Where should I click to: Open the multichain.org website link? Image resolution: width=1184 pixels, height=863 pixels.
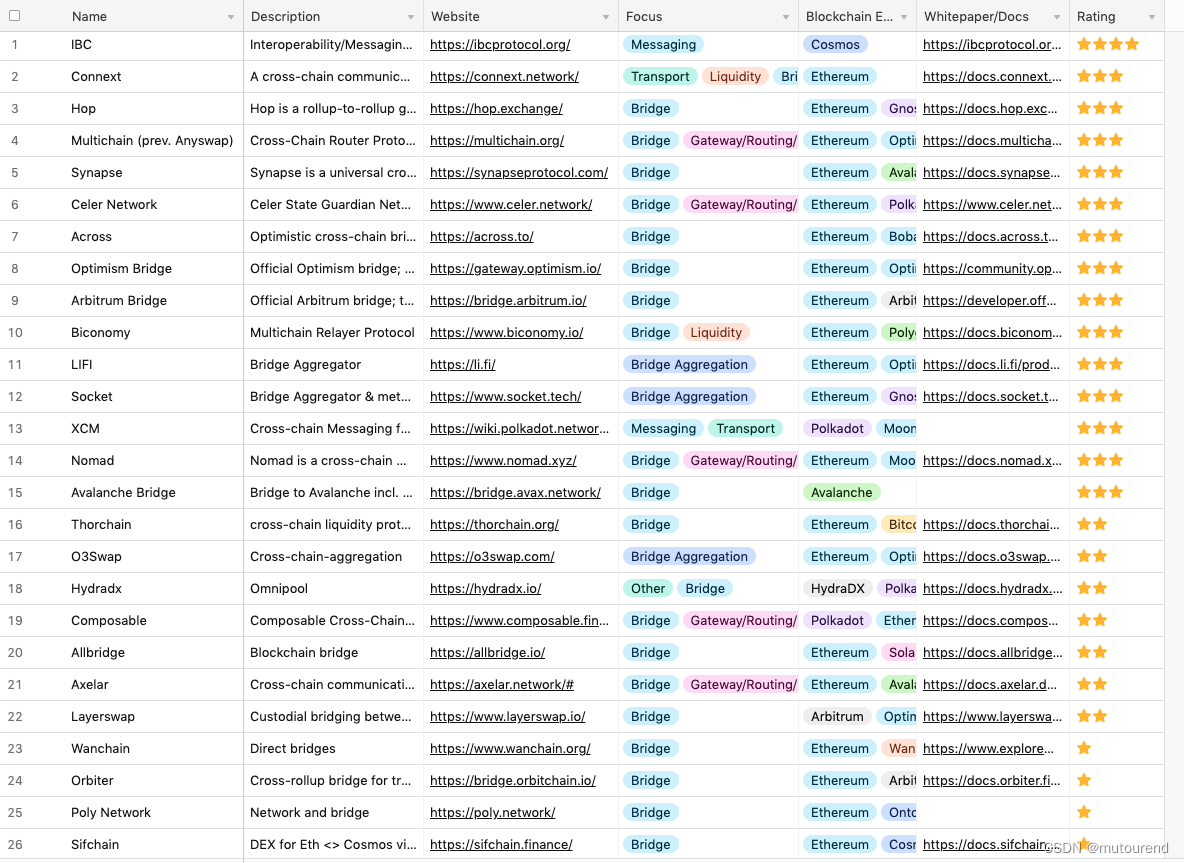point(497,140)
